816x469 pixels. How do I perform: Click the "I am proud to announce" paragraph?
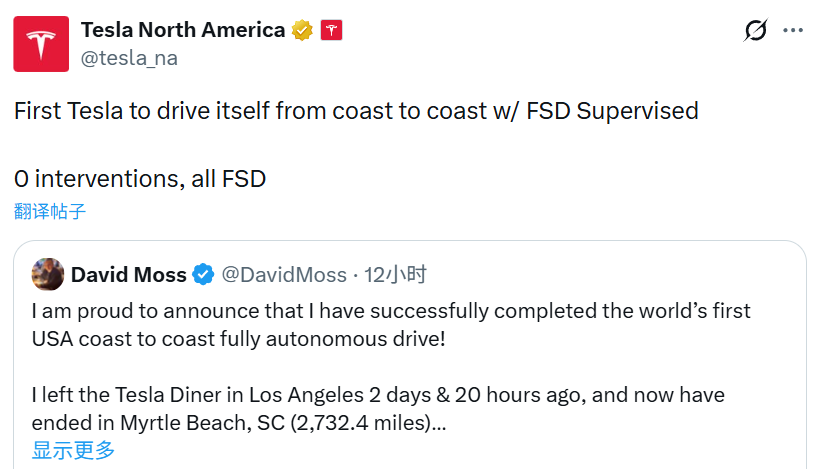pos(390,324)
